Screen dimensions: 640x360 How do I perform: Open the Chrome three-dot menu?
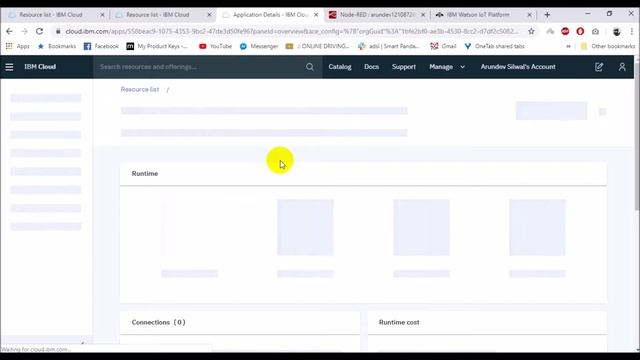pyautogui.click(x=631, y=31)
